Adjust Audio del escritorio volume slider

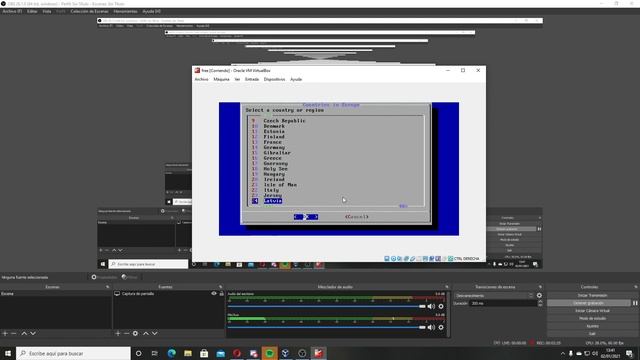pos(327,306)
